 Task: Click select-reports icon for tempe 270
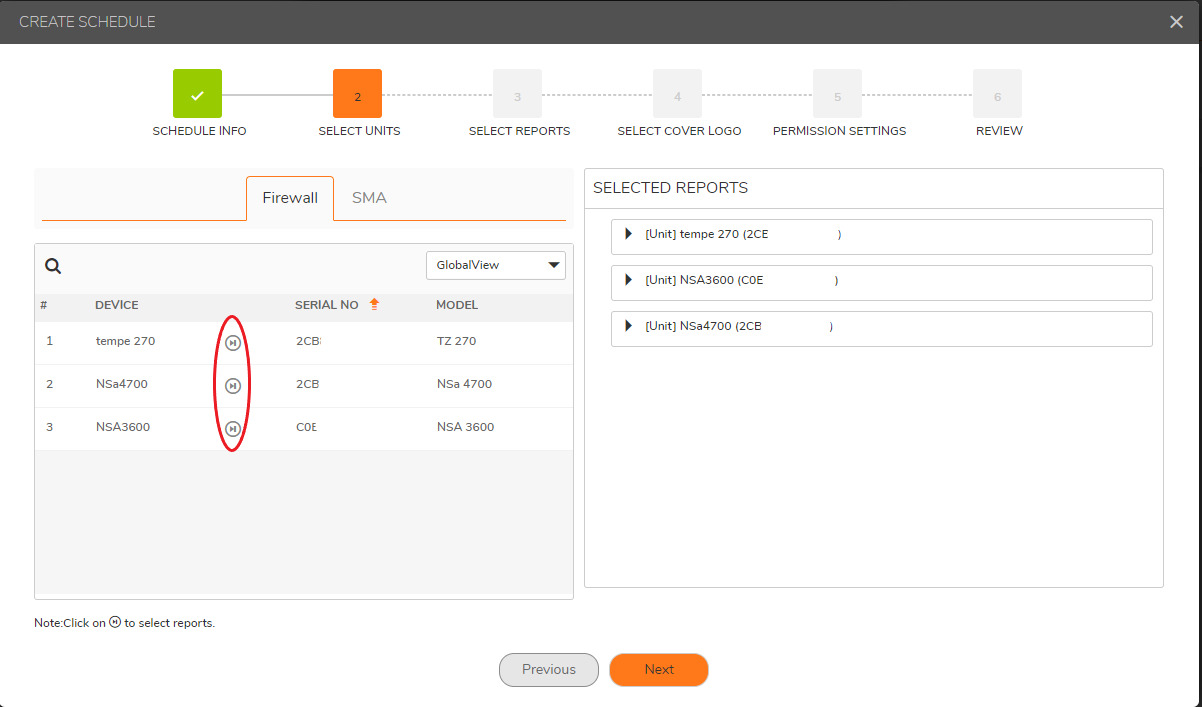(232, 342)
